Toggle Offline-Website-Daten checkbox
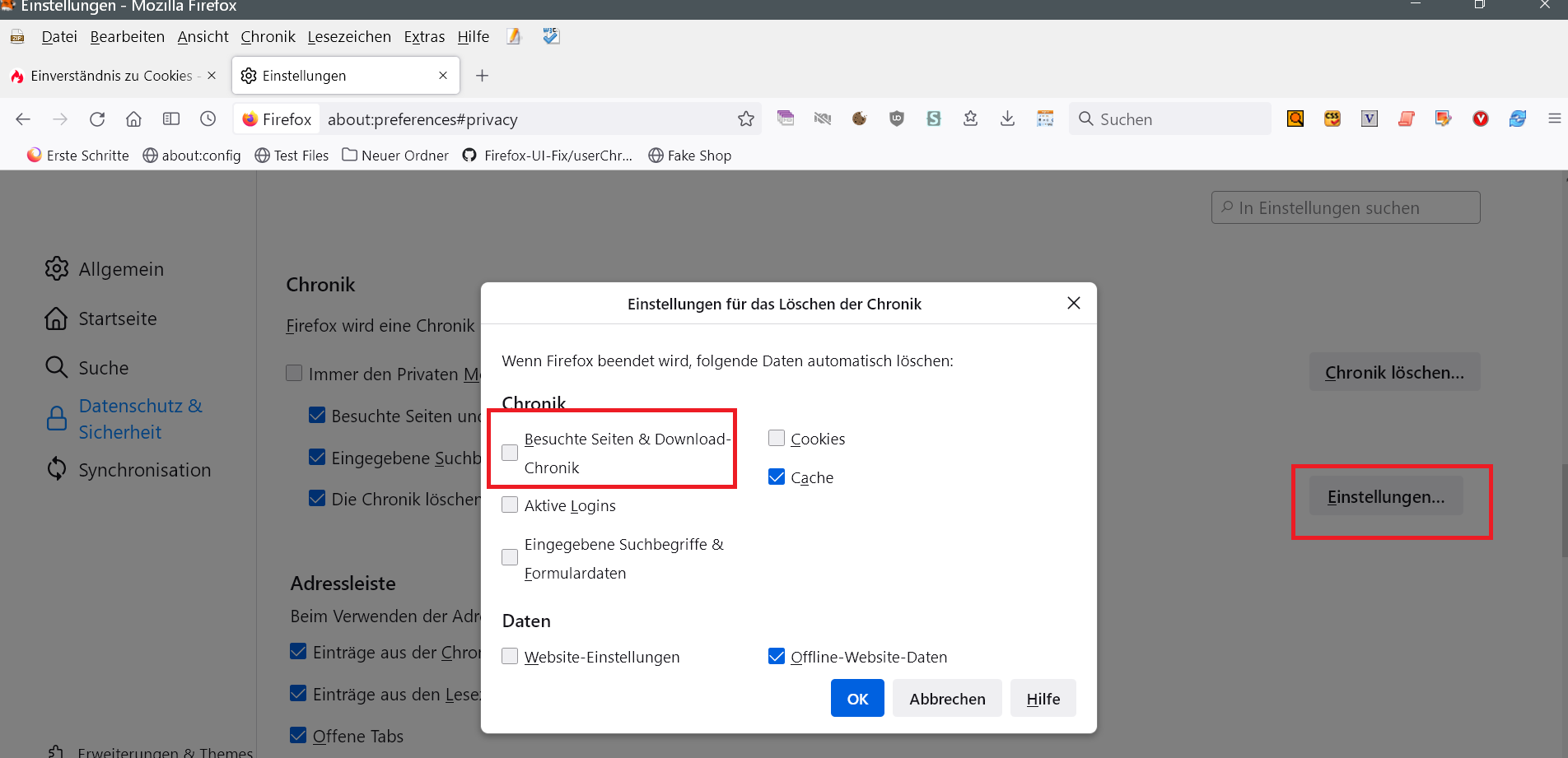 [777, 657]
